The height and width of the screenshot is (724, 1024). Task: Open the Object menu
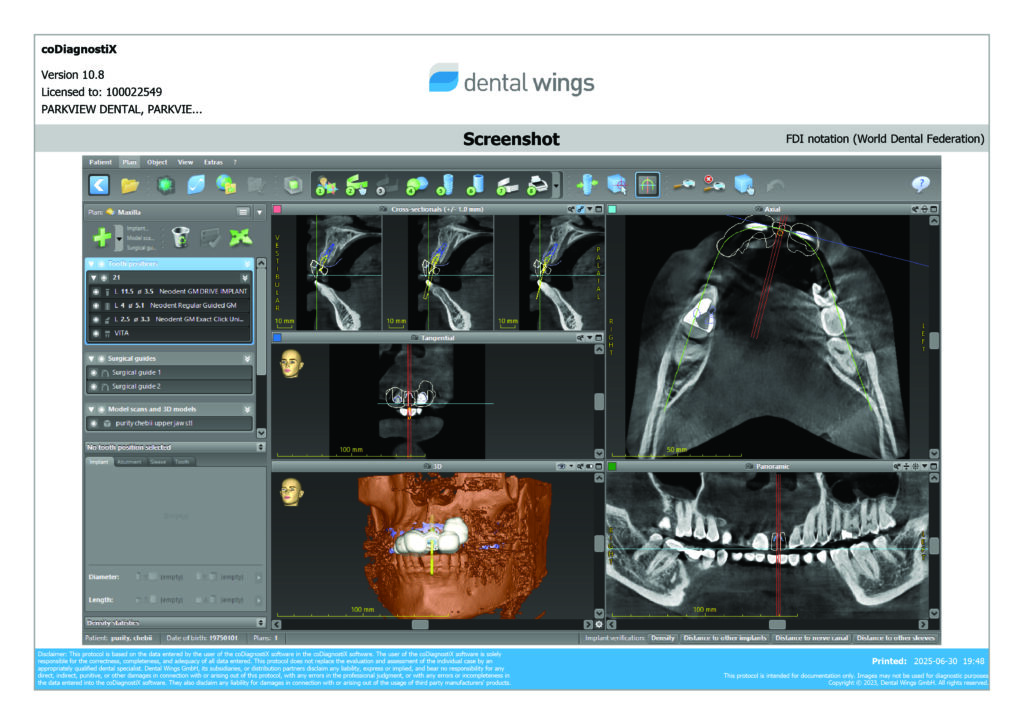[x=157, y=162]
